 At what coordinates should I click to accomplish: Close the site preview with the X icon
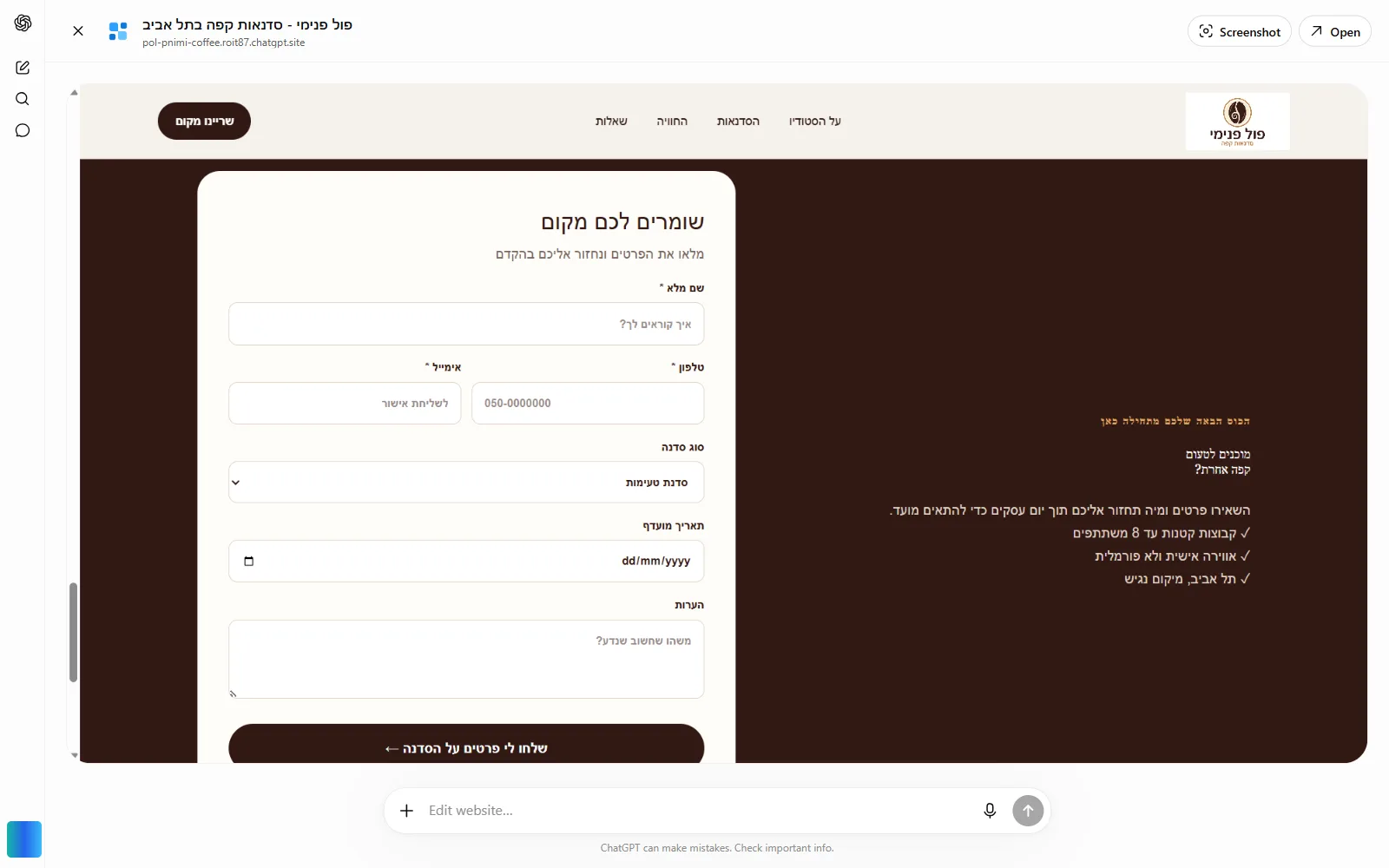(x=78, y=31)
